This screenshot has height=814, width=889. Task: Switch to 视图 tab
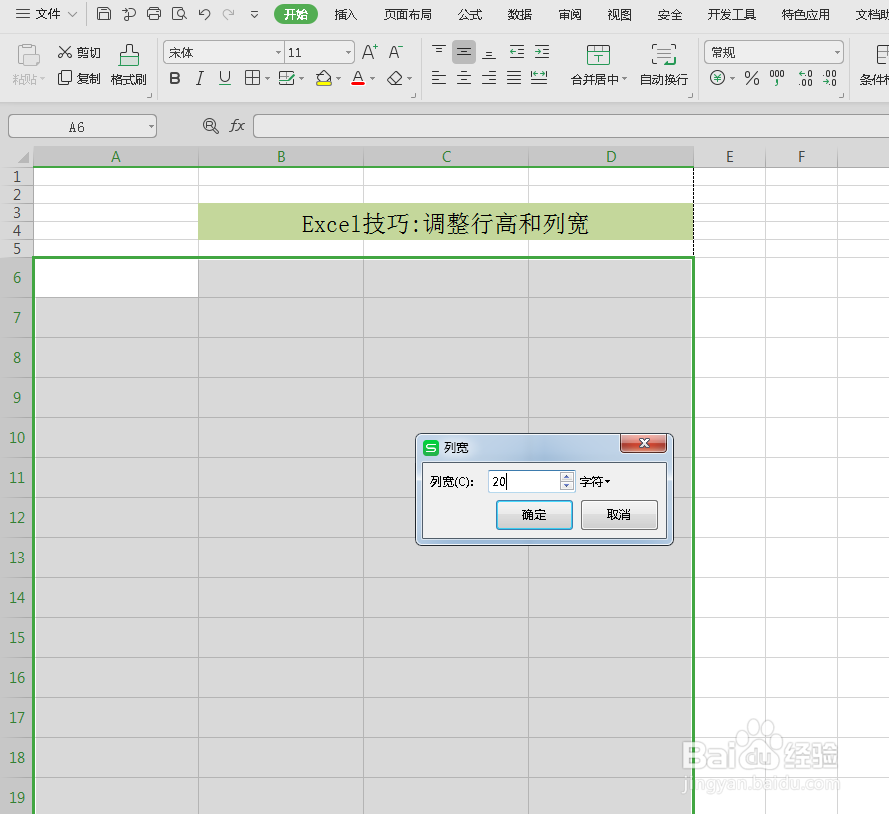(620, 15)
